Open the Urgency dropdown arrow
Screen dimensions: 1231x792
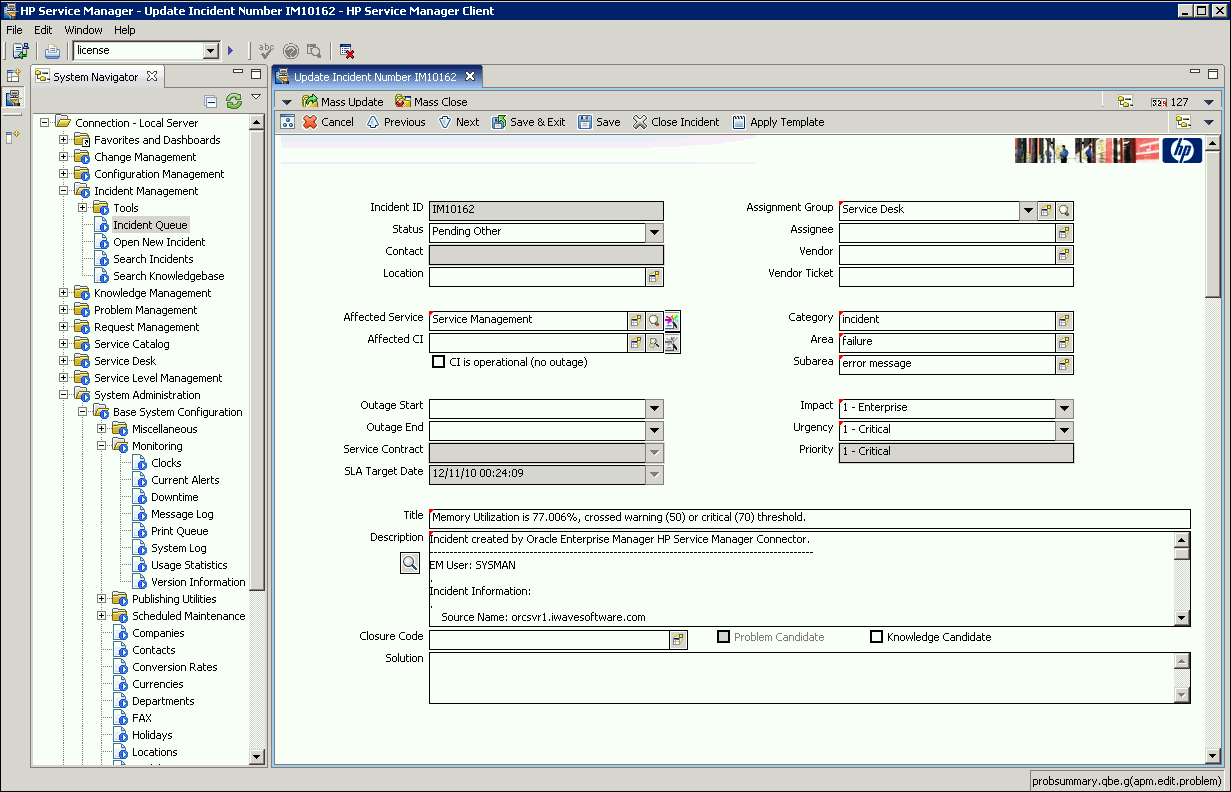1064,430
